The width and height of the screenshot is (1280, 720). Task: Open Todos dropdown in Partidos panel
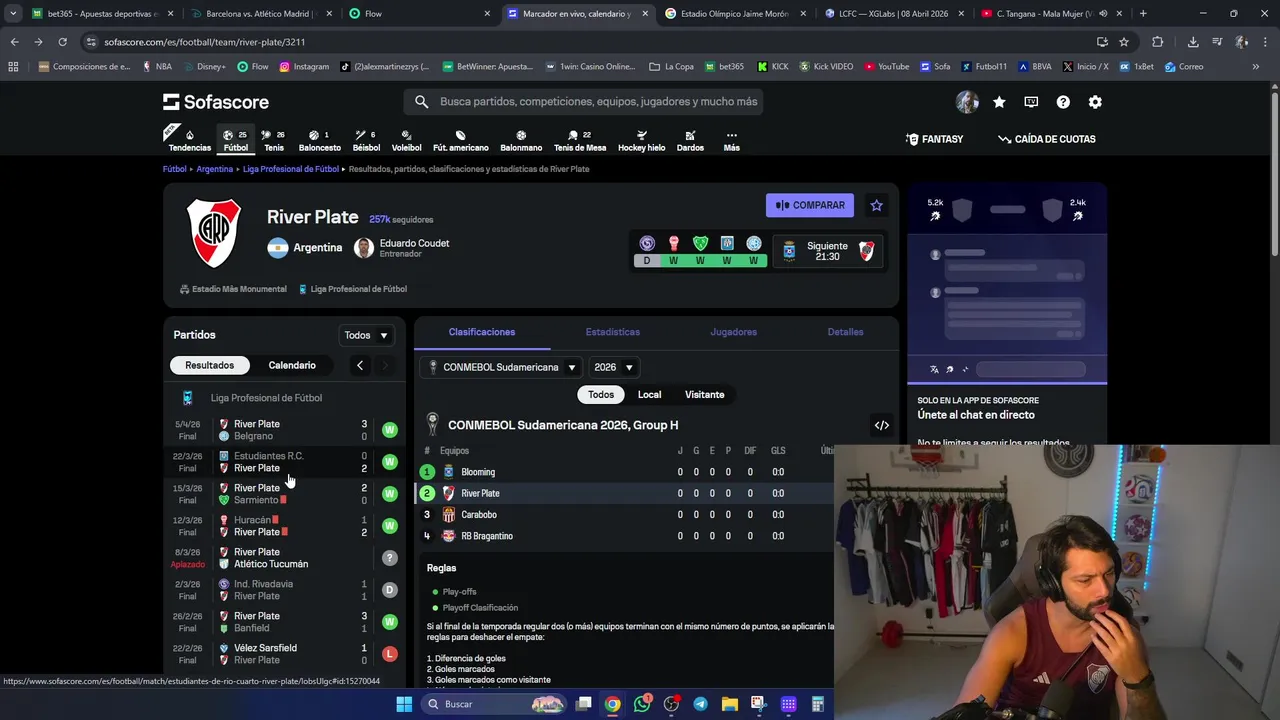[366, 335]
